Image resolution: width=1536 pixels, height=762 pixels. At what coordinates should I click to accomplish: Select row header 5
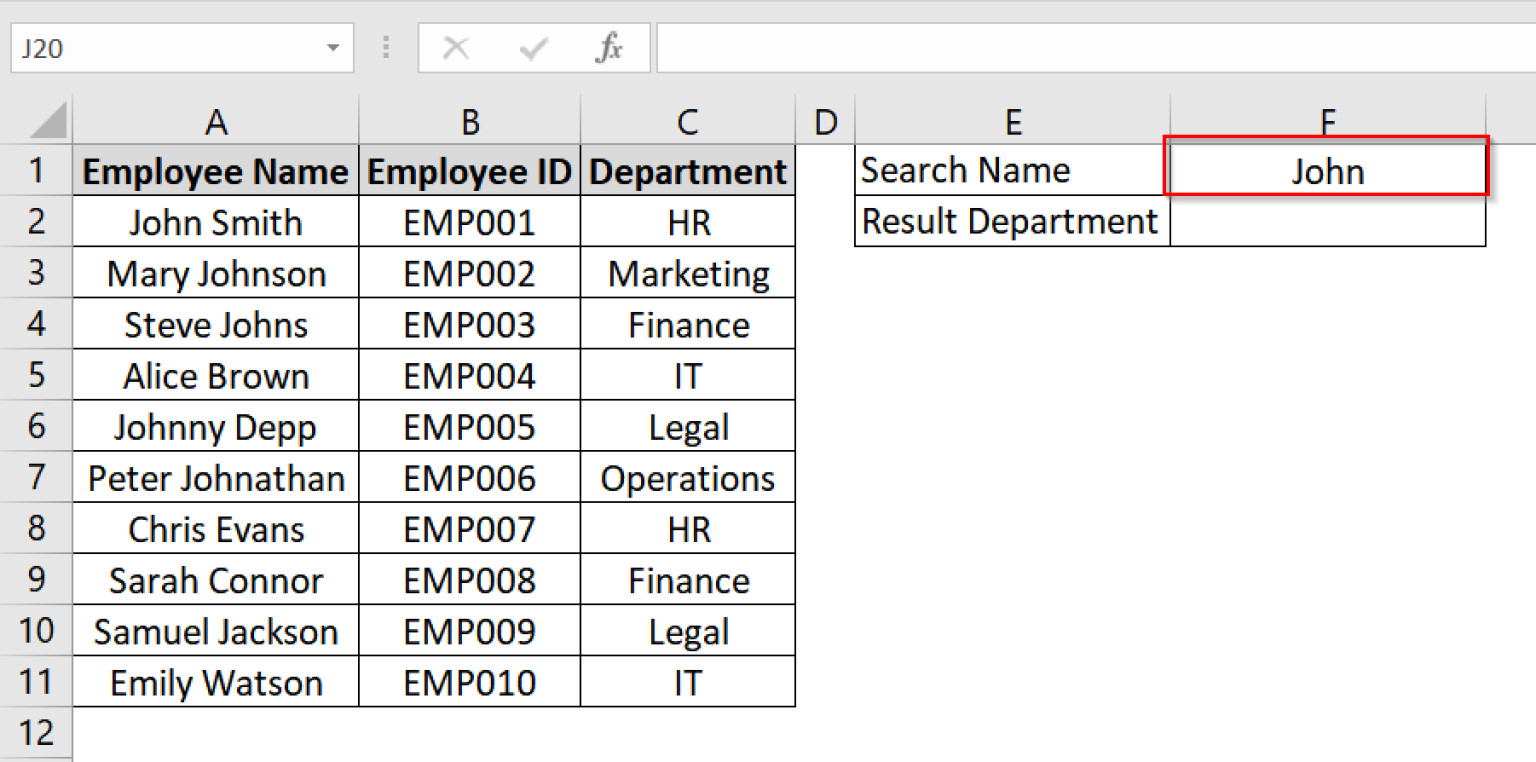pyautogui.click(x=37, y=375)
